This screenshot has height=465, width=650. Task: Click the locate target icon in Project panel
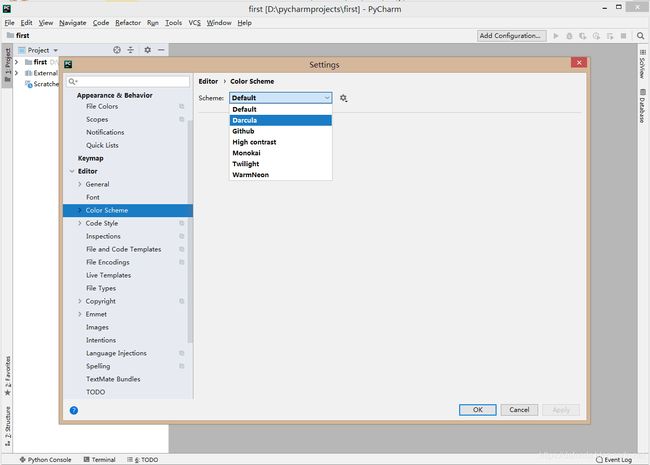click(117, 50)
